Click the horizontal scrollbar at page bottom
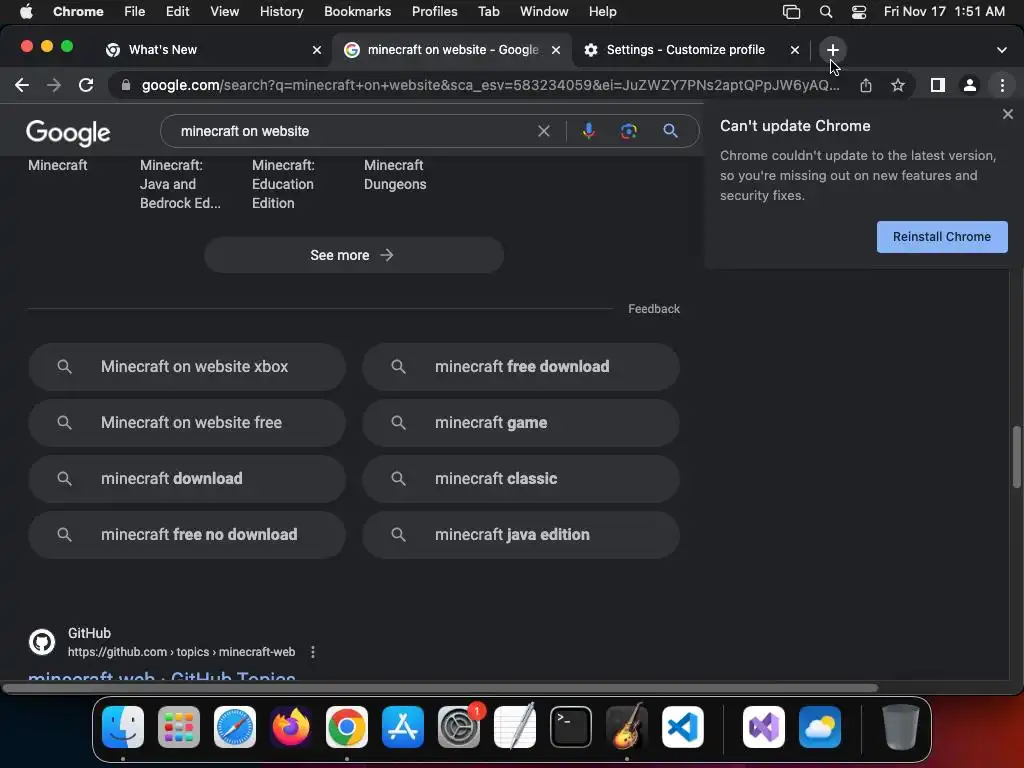This screenshot has width=1024, height=768. (x=440, y=688)
